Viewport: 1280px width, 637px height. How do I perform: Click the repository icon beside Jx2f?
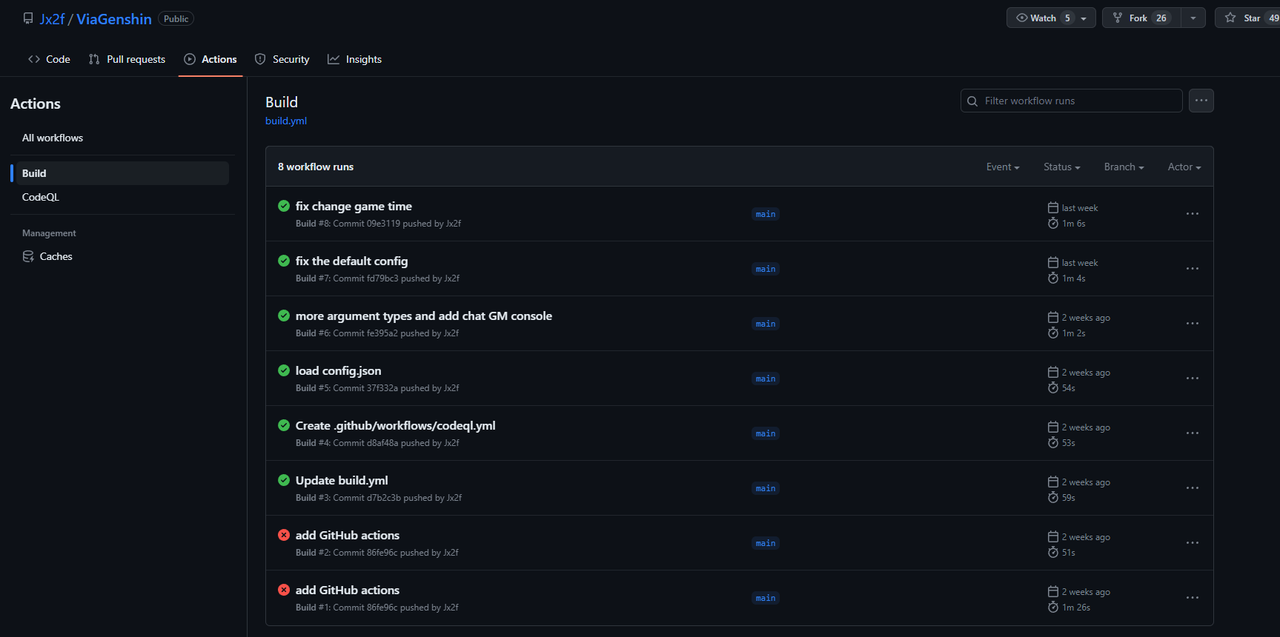click(x=28, y=18)
